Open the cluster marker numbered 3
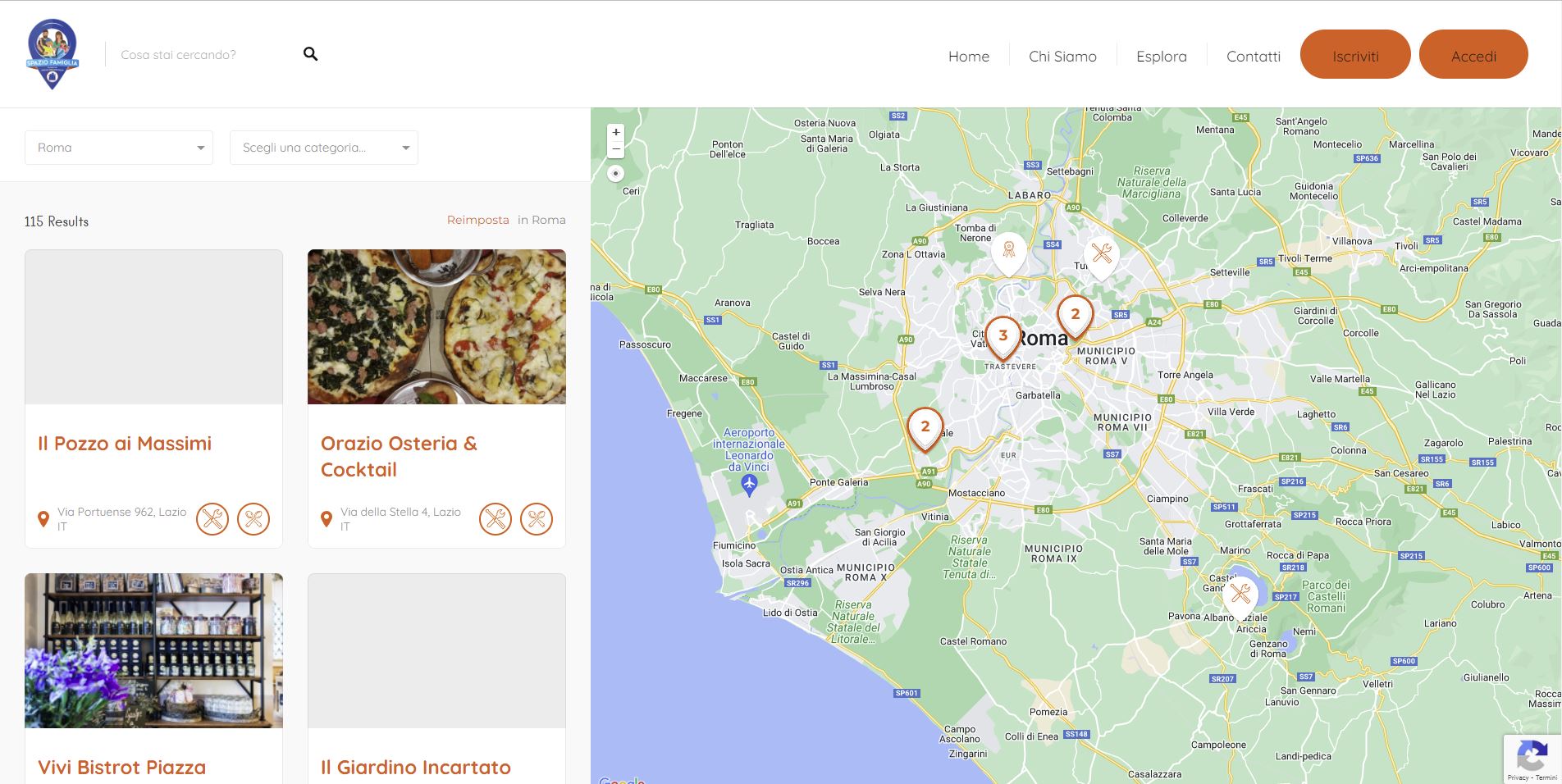This screenshot has height=784, width=1562. coord(1003,336)
